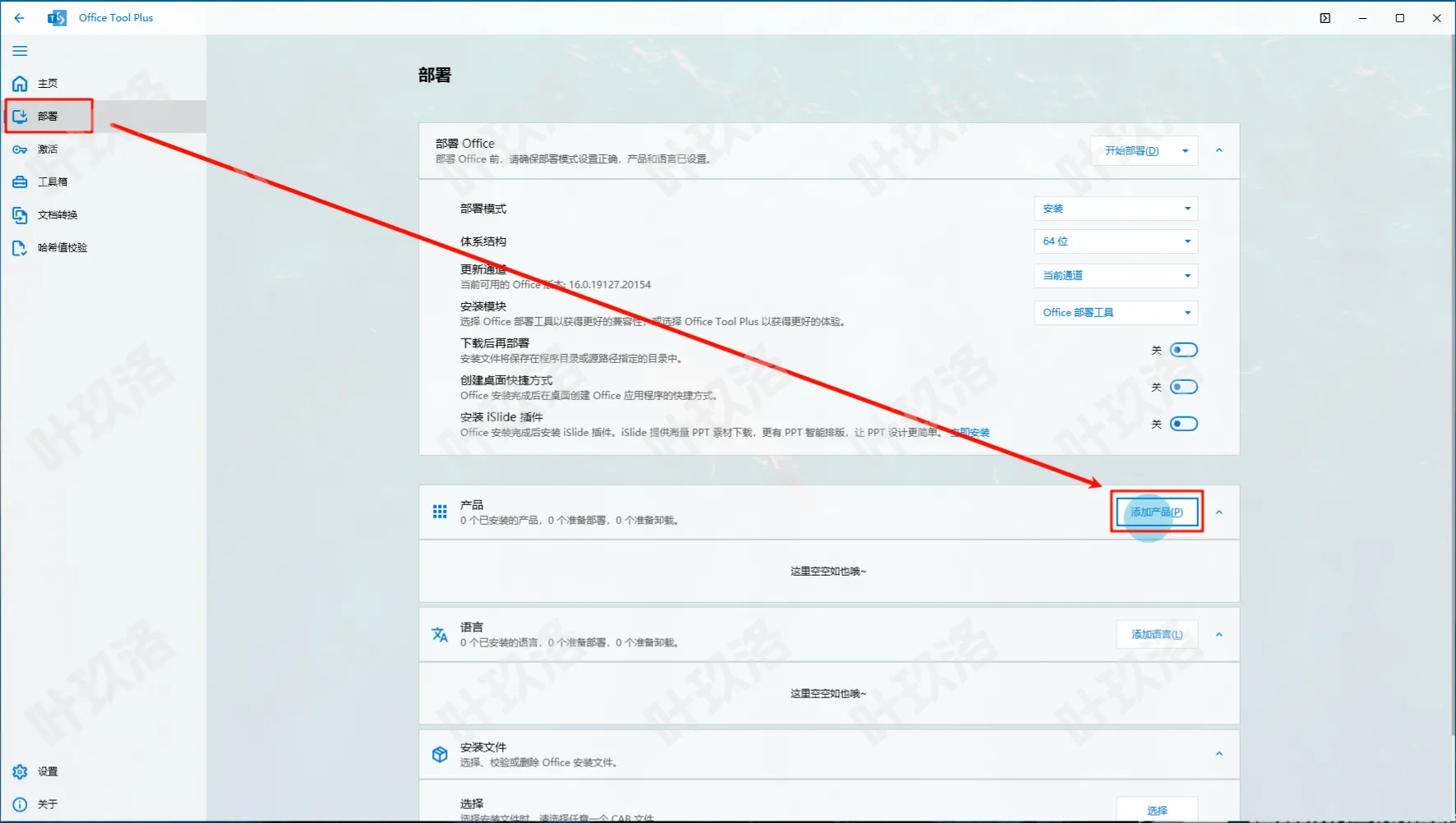Viewport: 1456px width, 823px height.
Task: Open 设置 settings in sidebar
Action: [103, 772]
